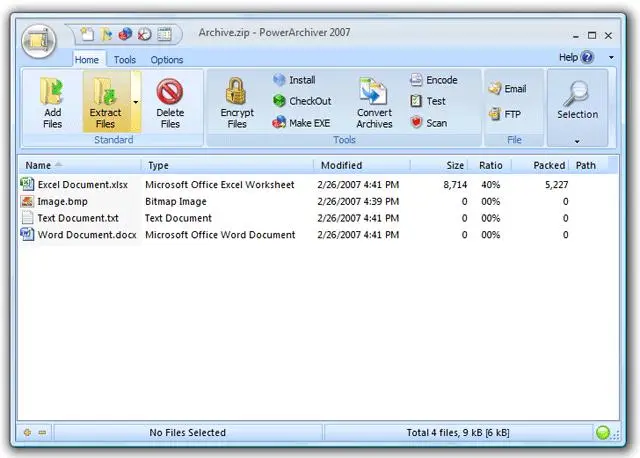This screenshot has width=640, height=458.
Task: Expand the arrow next to Help
Action: coord(611,58)
